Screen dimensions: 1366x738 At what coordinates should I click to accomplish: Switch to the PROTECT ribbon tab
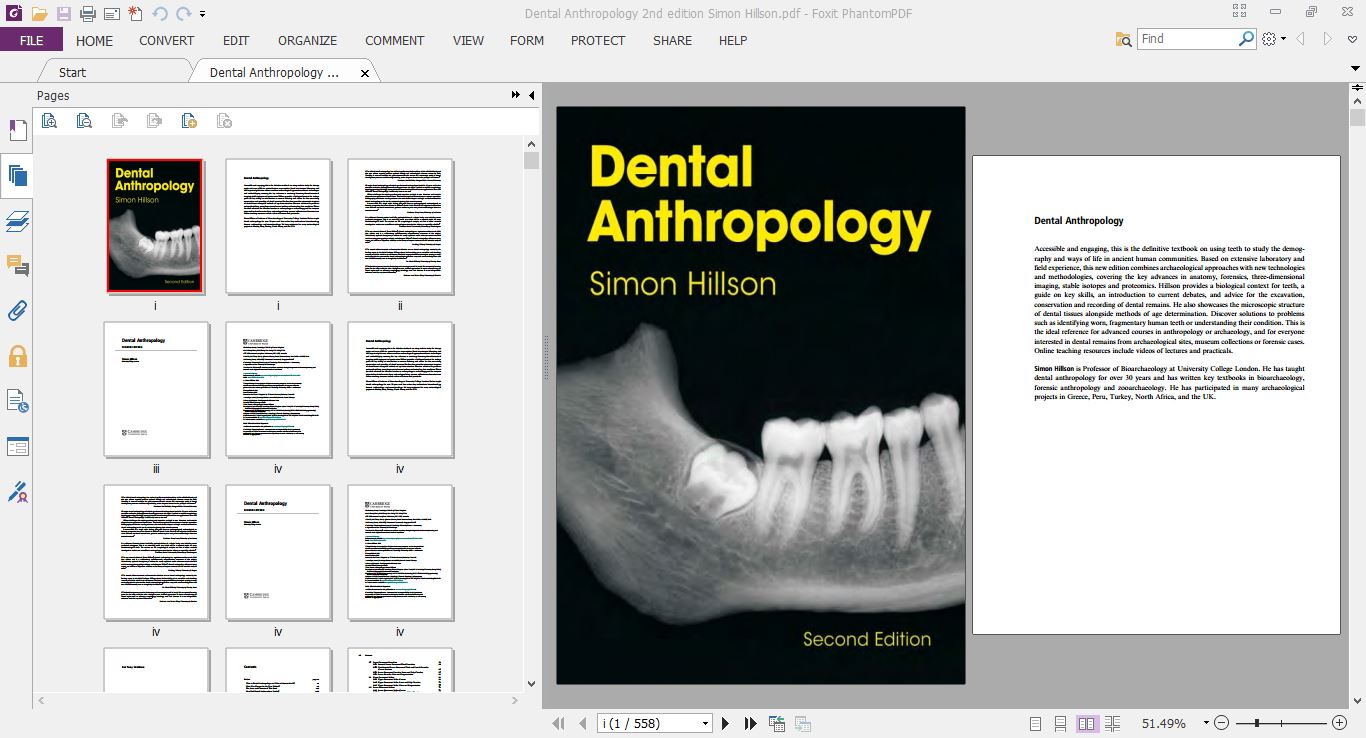click(x=598, y=40)
